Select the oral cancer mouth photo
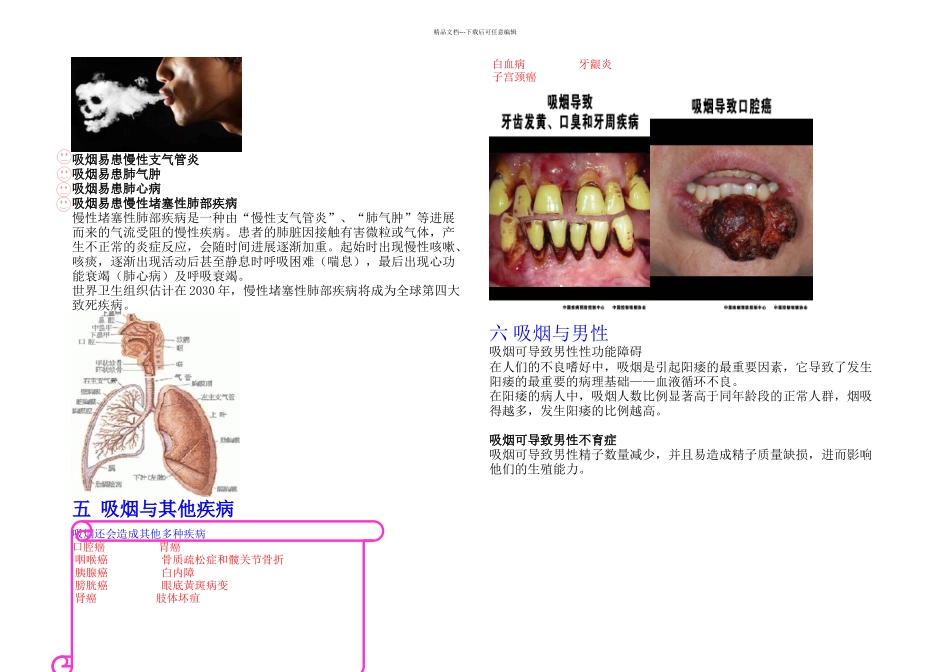 (x=731, y=210)
